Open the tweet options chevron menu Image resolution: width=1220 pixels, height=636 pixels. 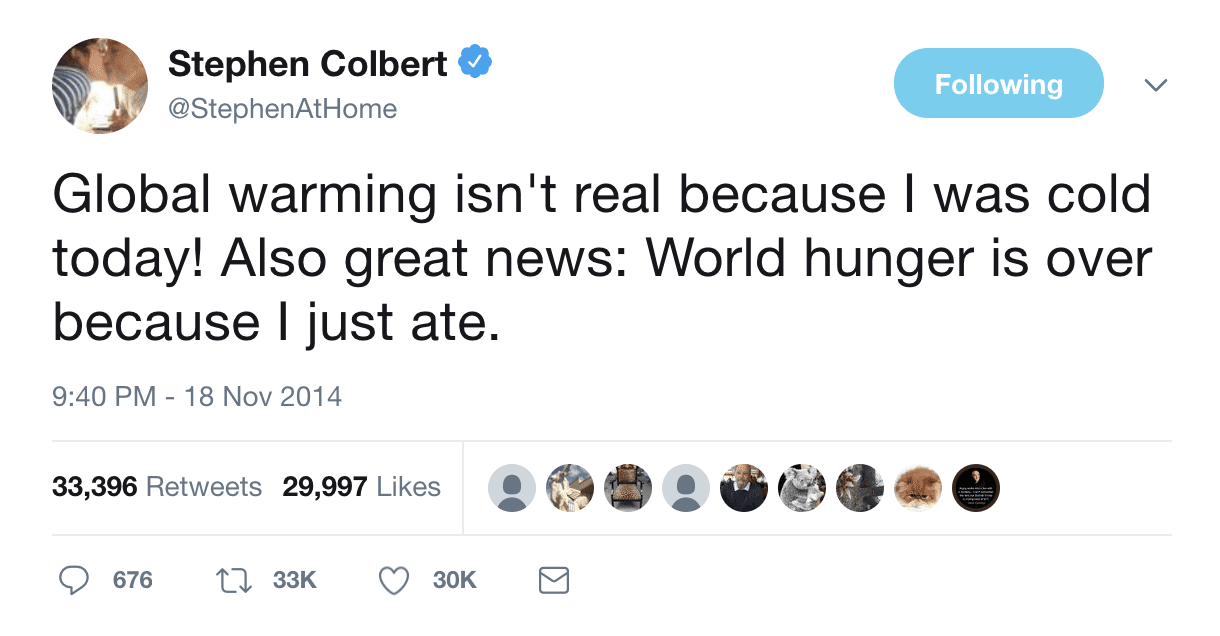1156,85
